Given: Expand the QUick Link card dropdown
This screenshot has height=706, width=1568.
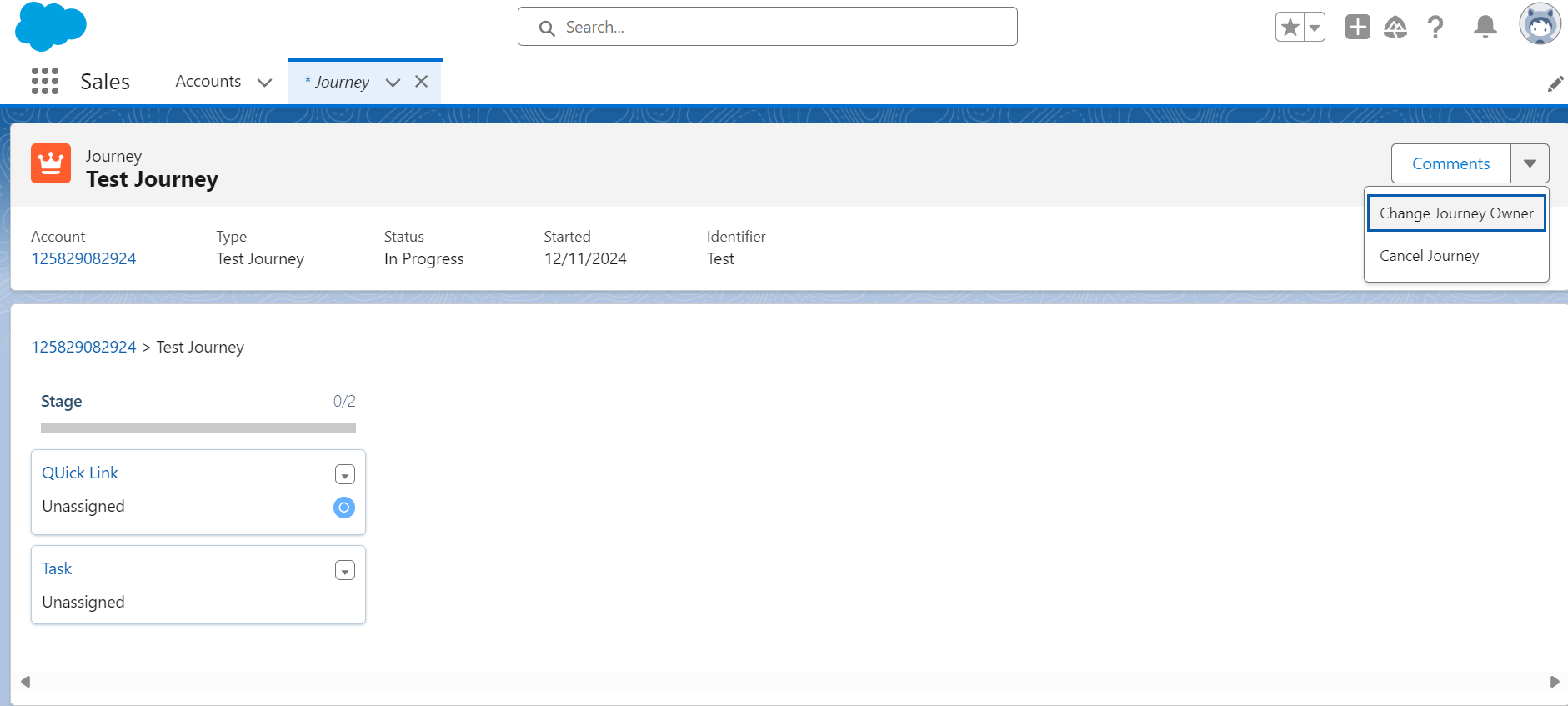Looking at the screenshot, I should pyautogui.click(x=345, y=475).
